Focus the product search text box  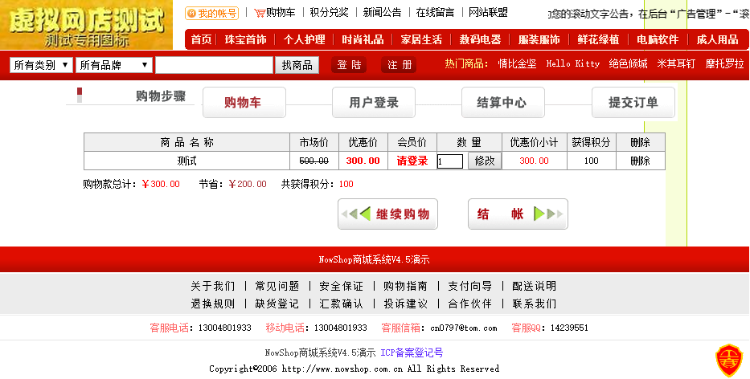[214, 65]
